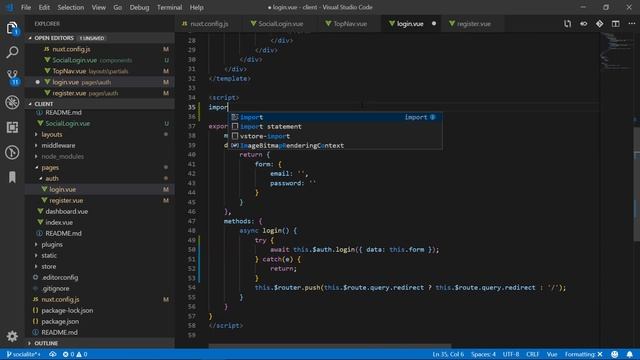
Task: Open the notifications bell icon
Action: 630,354
